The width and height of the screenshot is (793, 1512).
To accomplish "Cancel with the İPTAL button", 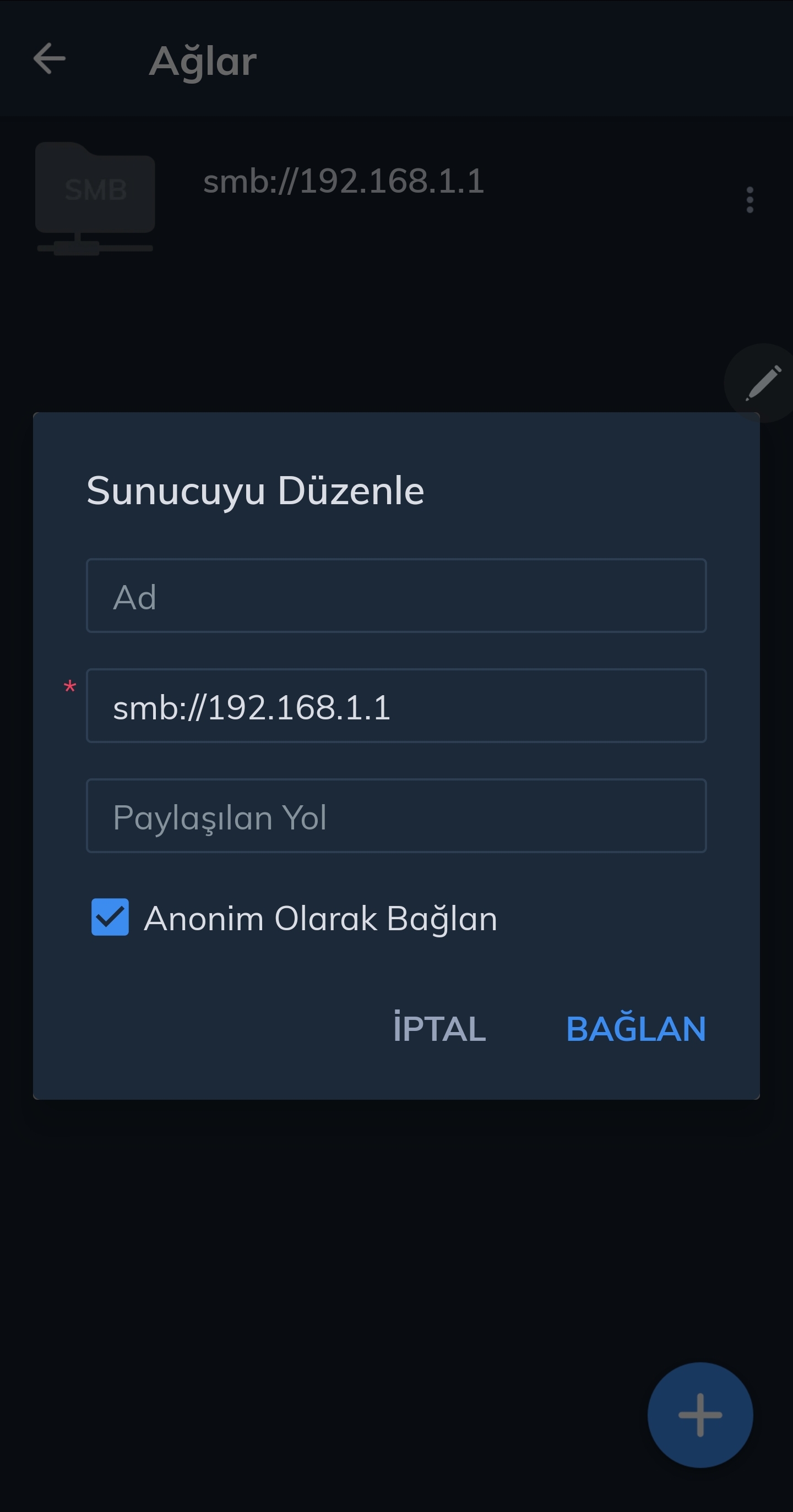I will click(439, 1028).
